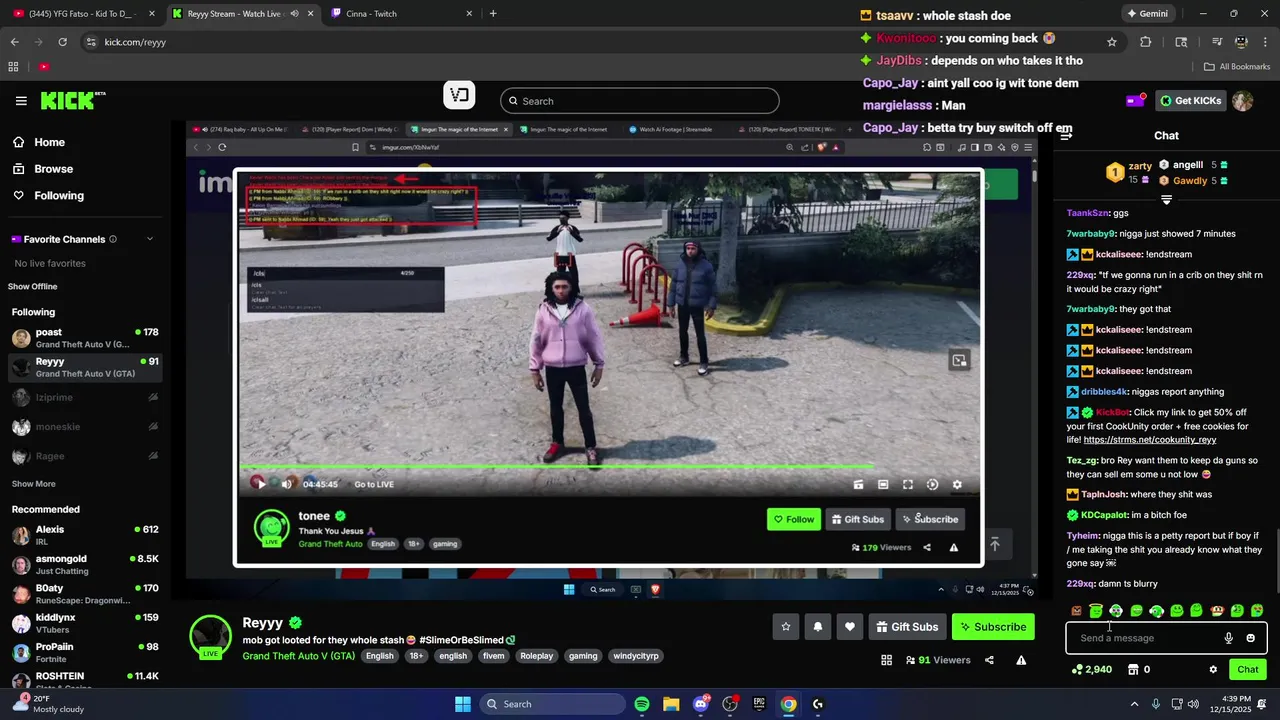The width and height of the screenshot is (1280, 720).
Task: Click the gift icon left of Get KICKs
Action: pyautogui.click(x=1136, y=100)
